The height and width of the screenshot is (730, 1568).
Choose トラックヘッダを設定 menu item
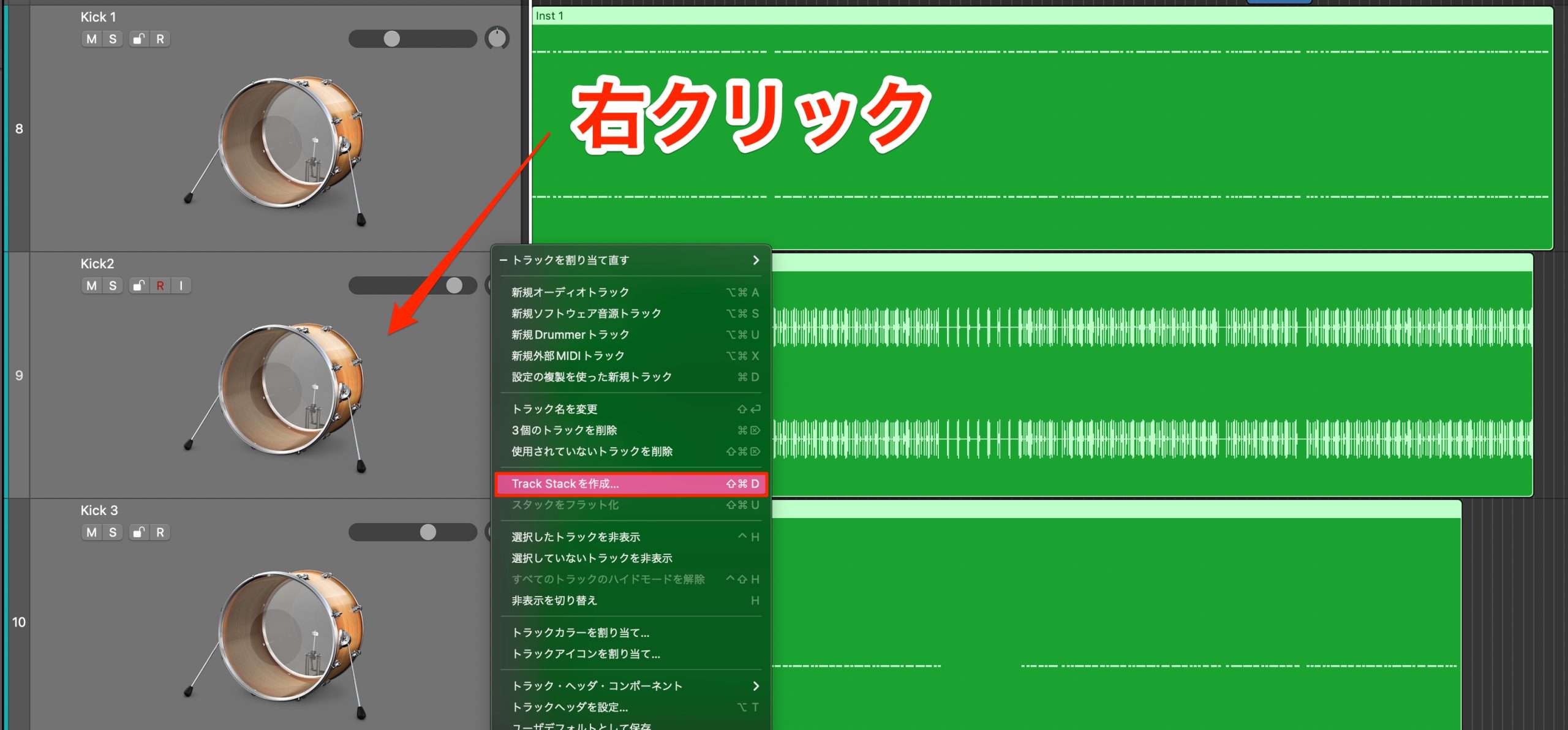coord(631,707)
